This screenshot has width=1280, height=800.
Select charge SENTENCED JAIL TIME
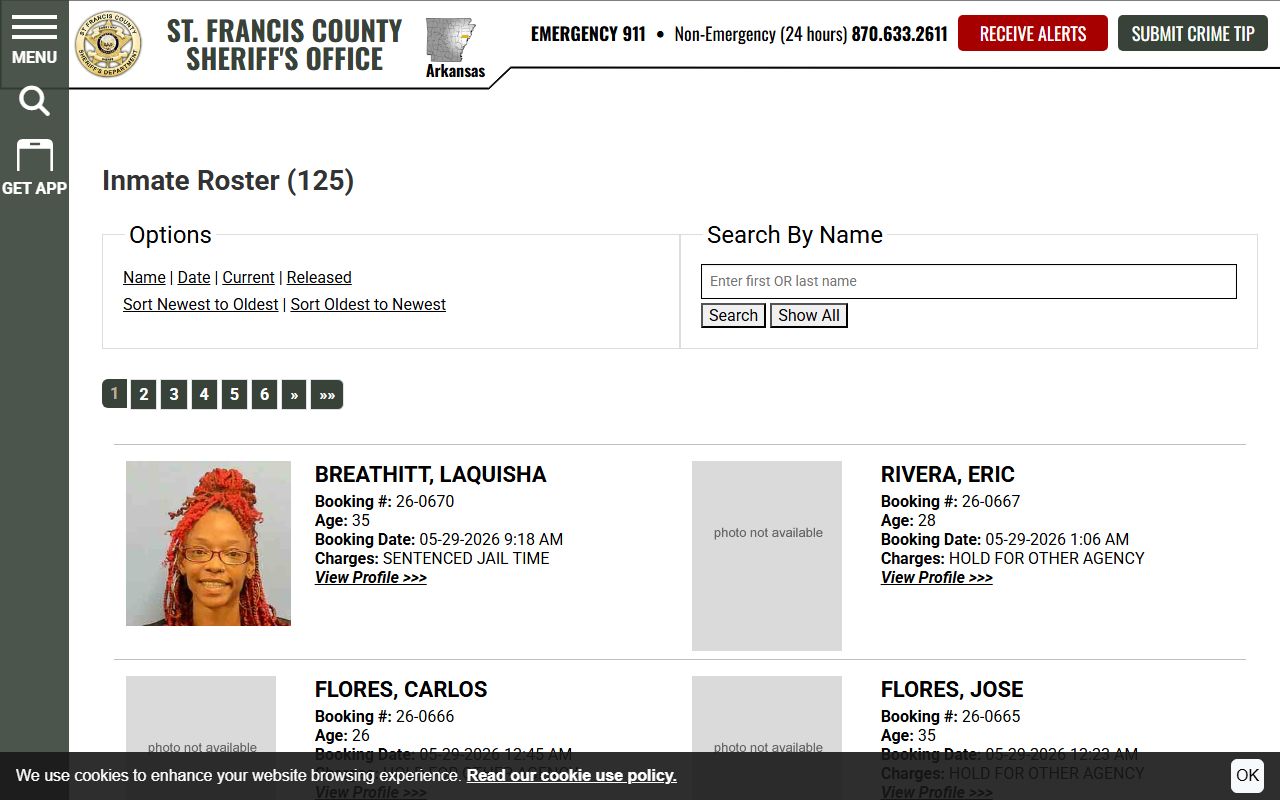[x=466, y=558]
